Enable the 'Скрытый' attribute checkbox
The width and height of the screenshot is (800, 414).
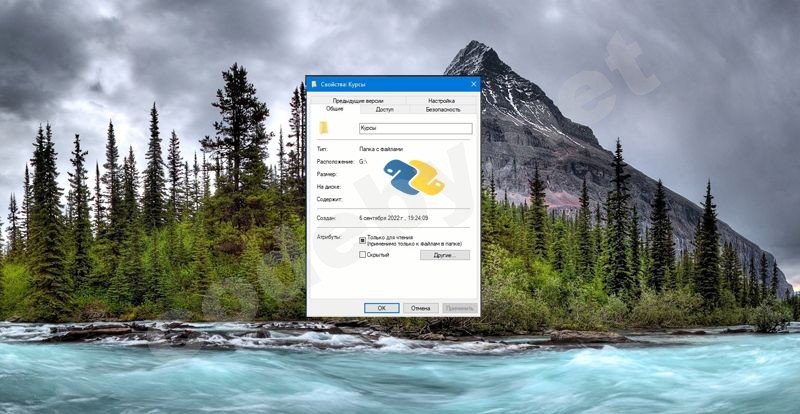pyautogui.click(x=362, y=254)
